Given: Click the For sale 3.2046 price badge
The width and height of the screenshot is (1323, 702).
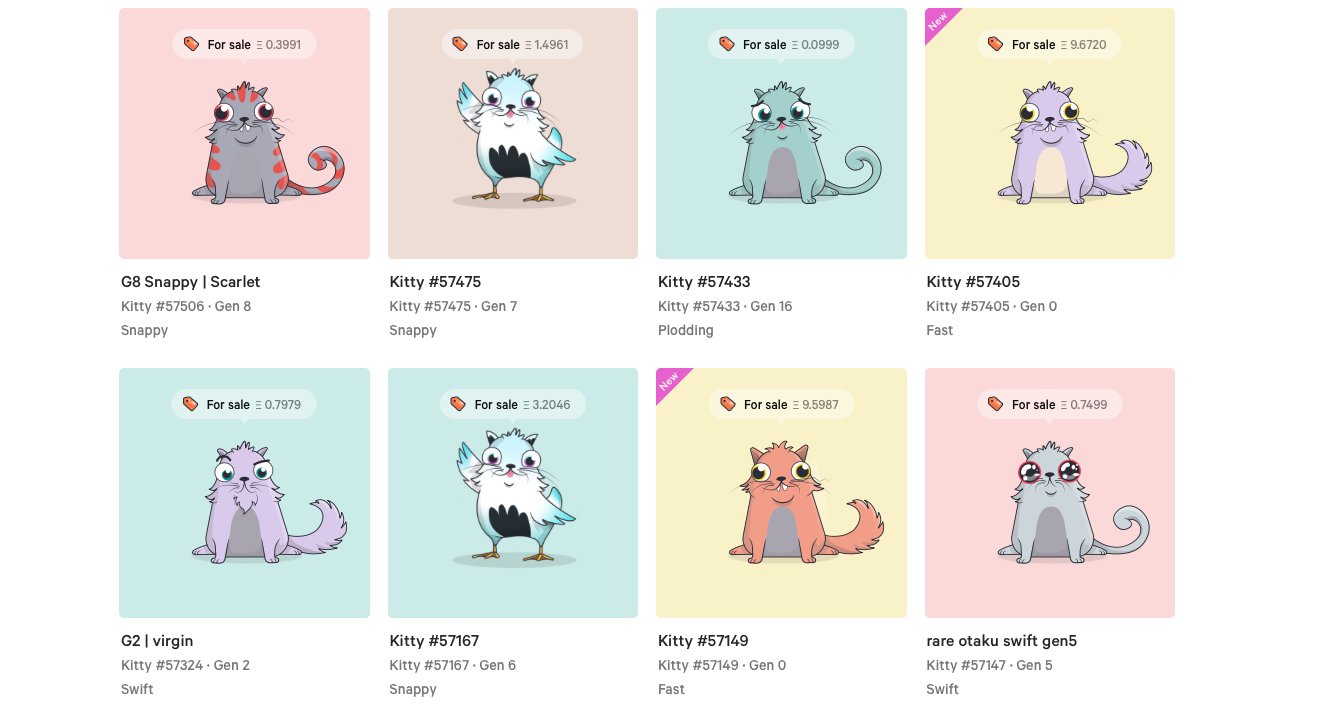Looking at the screenshot, I should (512, 404).
